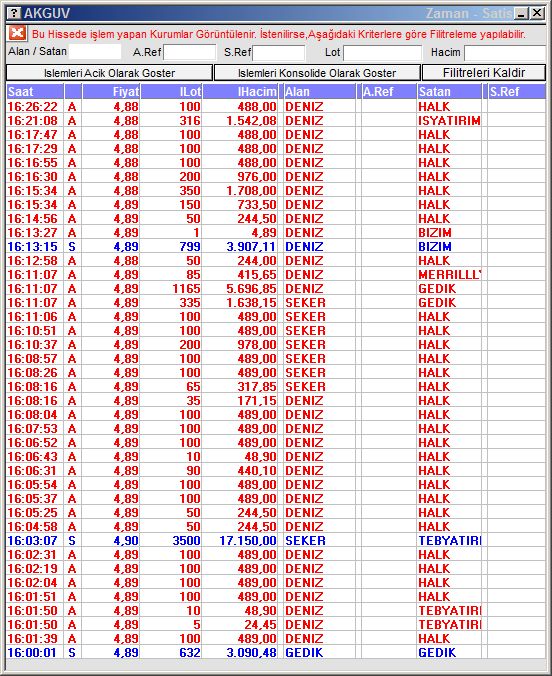This screenshot has width=552, height=676.
Task: Select the blue 16:00:01 row time
Action: pyautogui.click(x=32, y=653)
